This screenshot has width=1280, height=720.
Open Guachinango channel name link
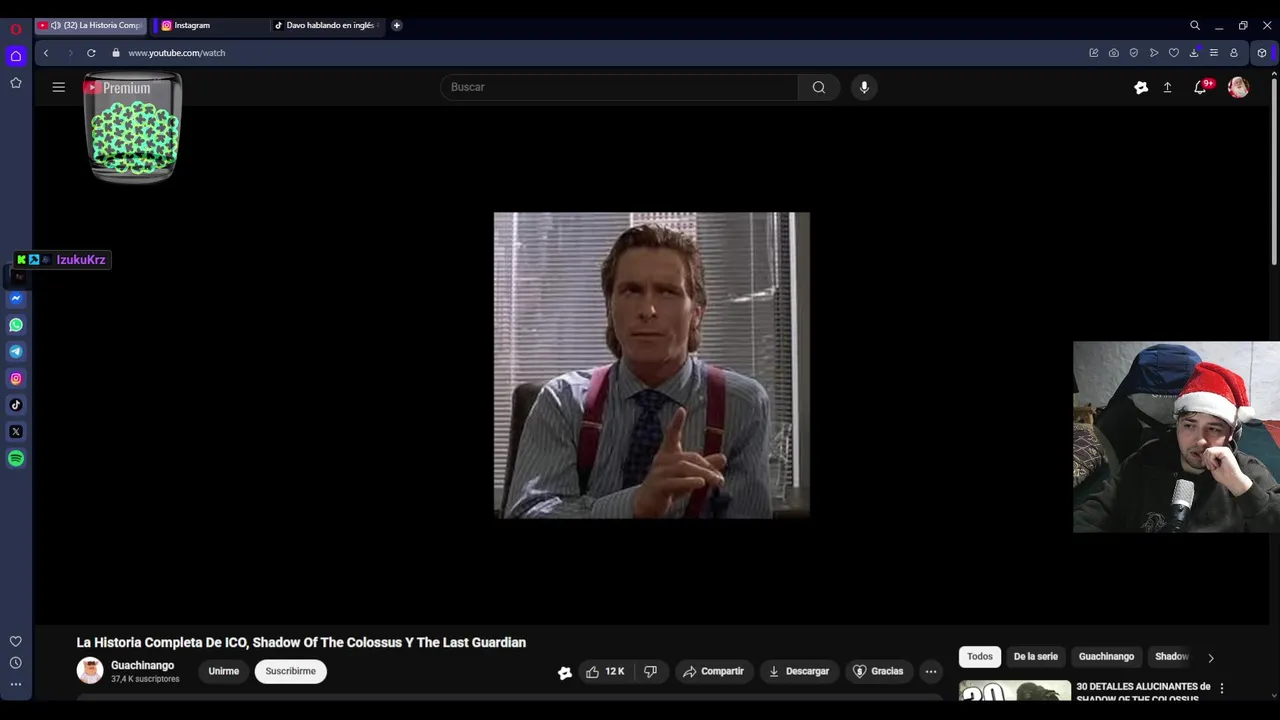(x=142, y=665)
